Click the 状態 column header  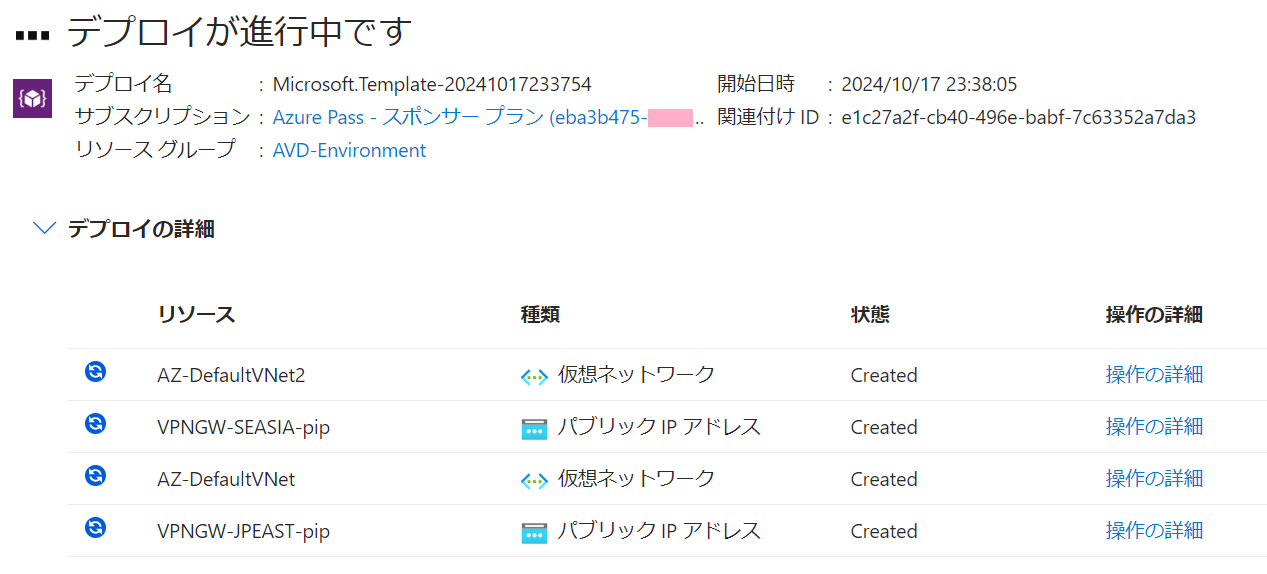click(x=870, y=314)
